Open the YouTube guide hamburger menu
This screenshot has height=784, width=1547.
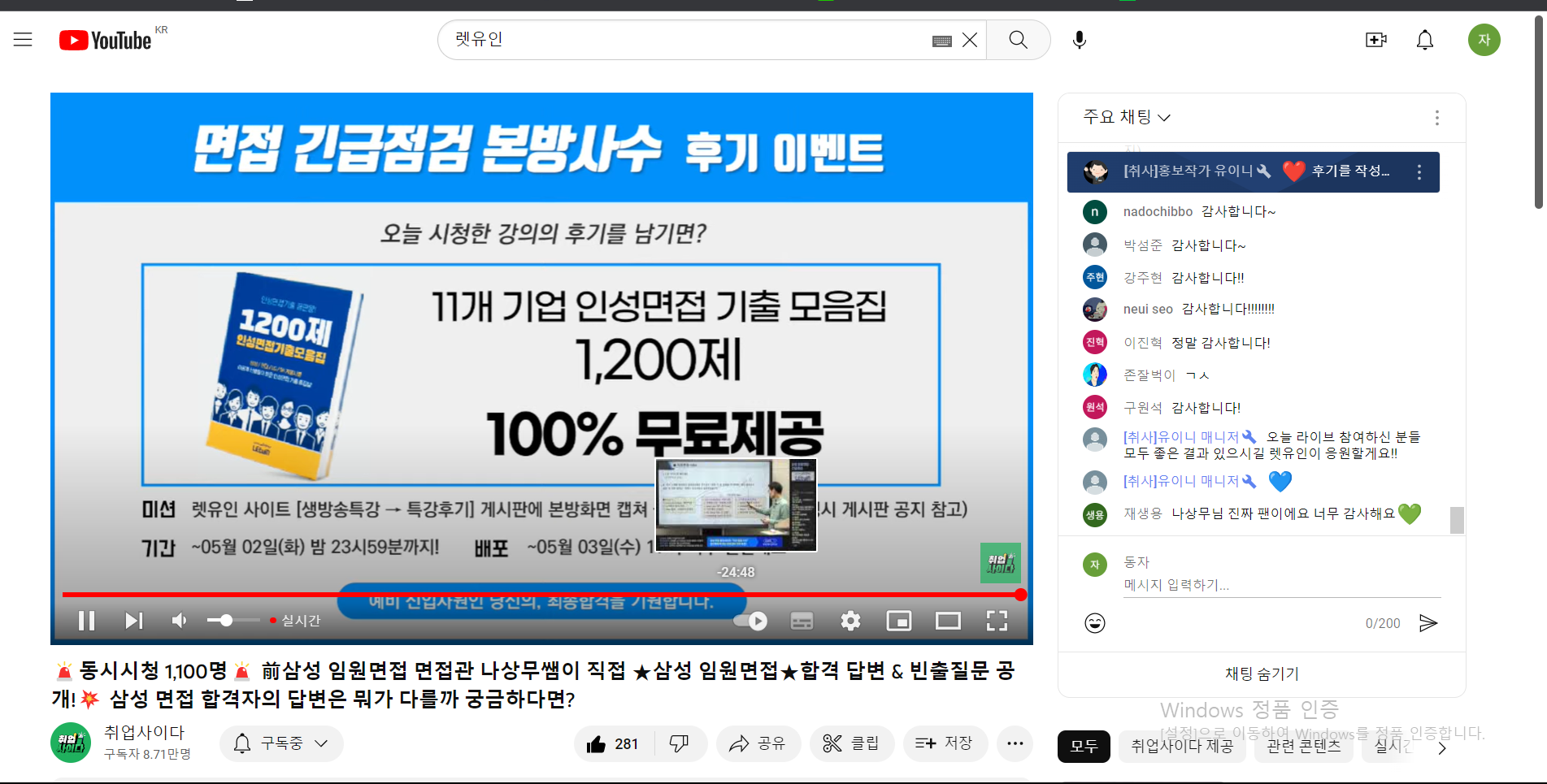point(23,40)
